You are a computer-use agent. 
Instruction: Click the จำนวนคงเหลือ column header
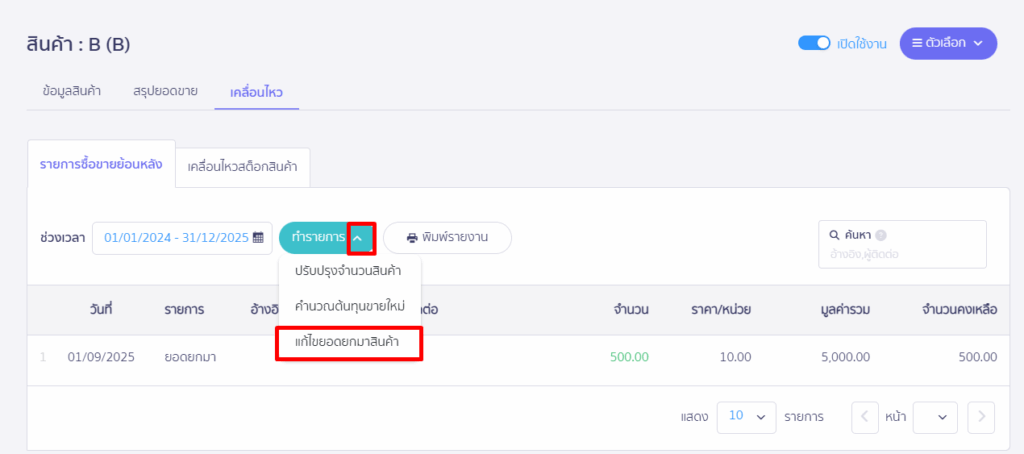click(x=959, y=310)
